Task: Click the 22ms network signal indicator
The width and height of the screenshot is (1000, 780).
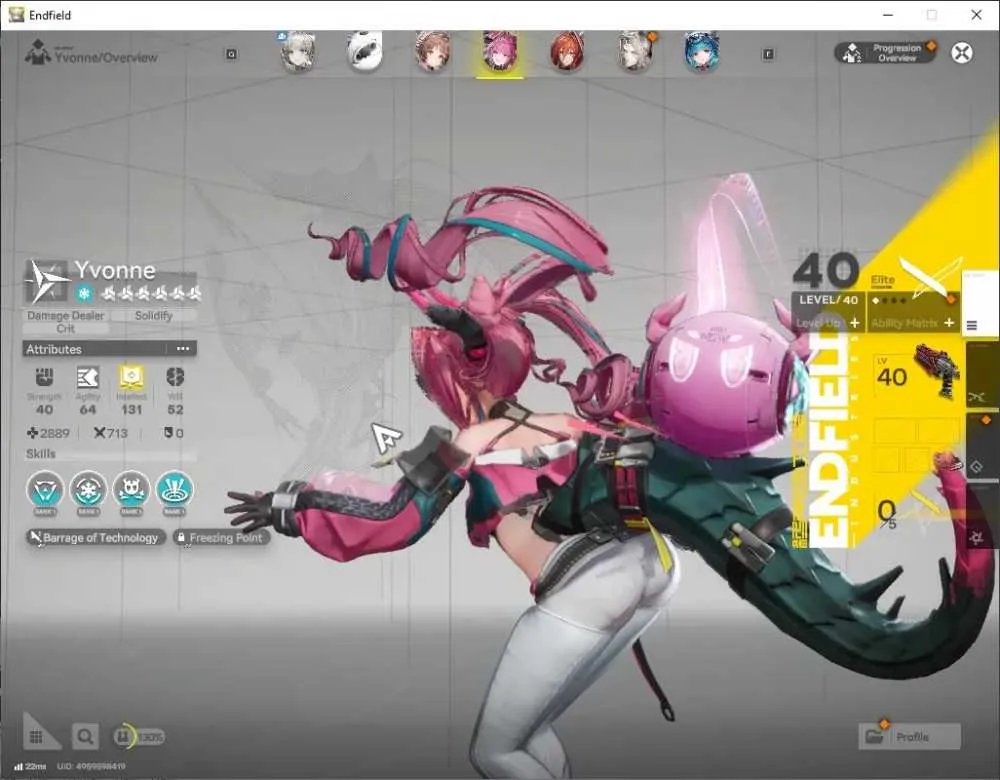Action: pos(30,765)
